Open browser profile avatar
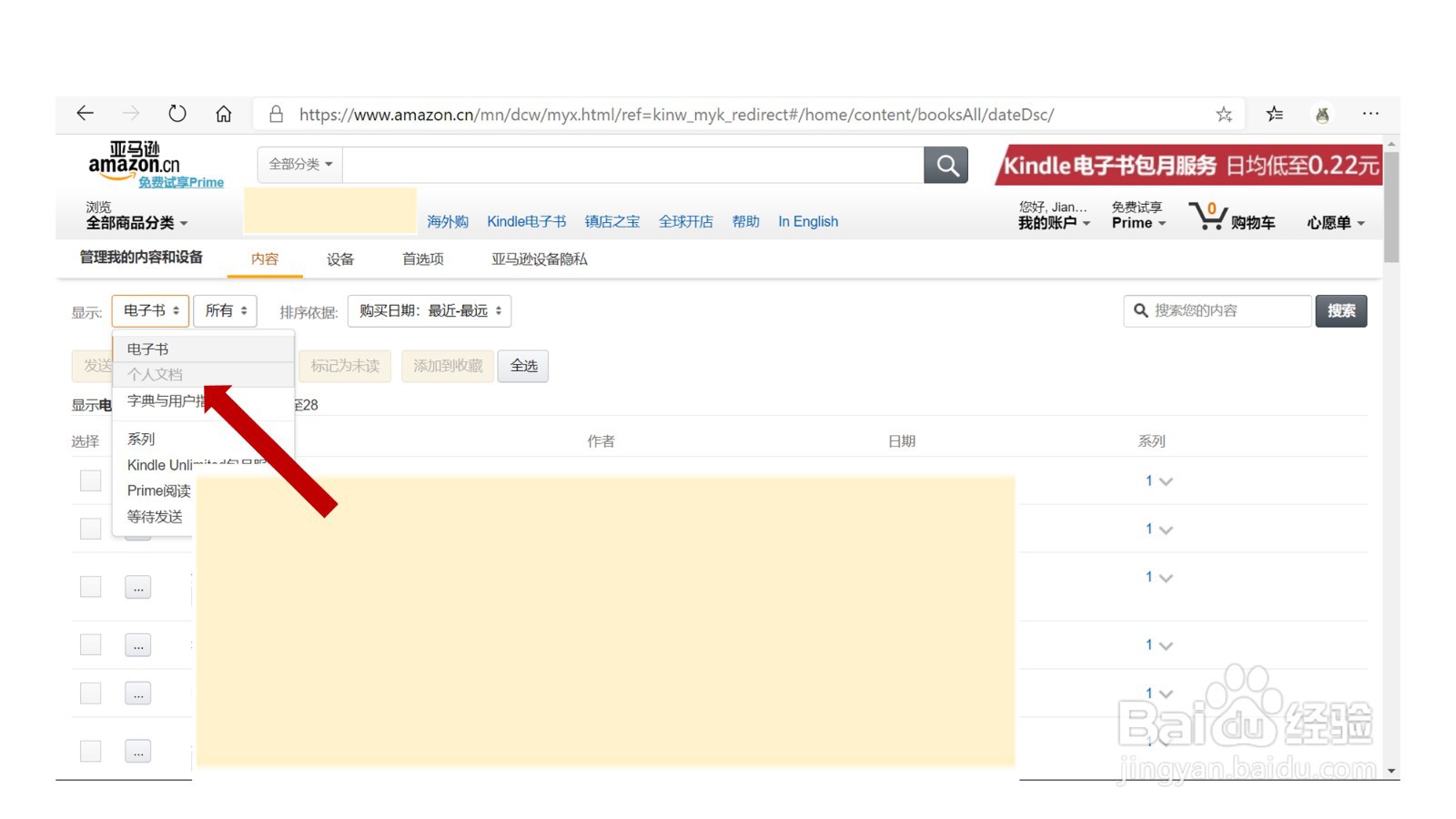 tap(1322, 114)
